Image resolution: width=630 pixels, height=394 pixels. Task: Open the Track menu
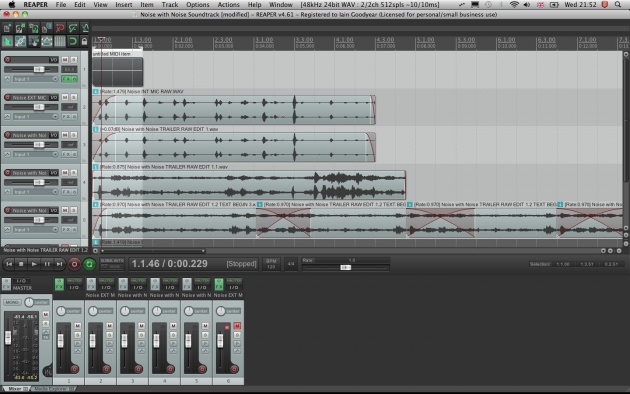click(x=170, y=5)
